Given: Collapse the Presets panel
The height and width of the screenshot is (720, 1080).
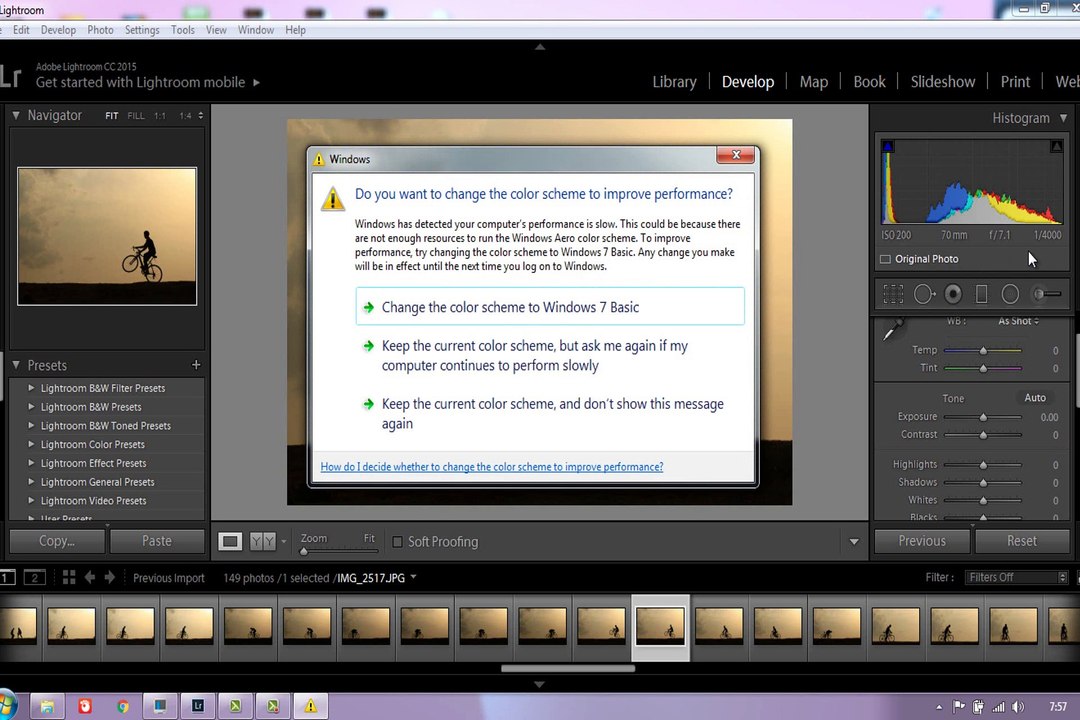Looking at the screenshot, I should pyautogui.click(x=16, y=364).
